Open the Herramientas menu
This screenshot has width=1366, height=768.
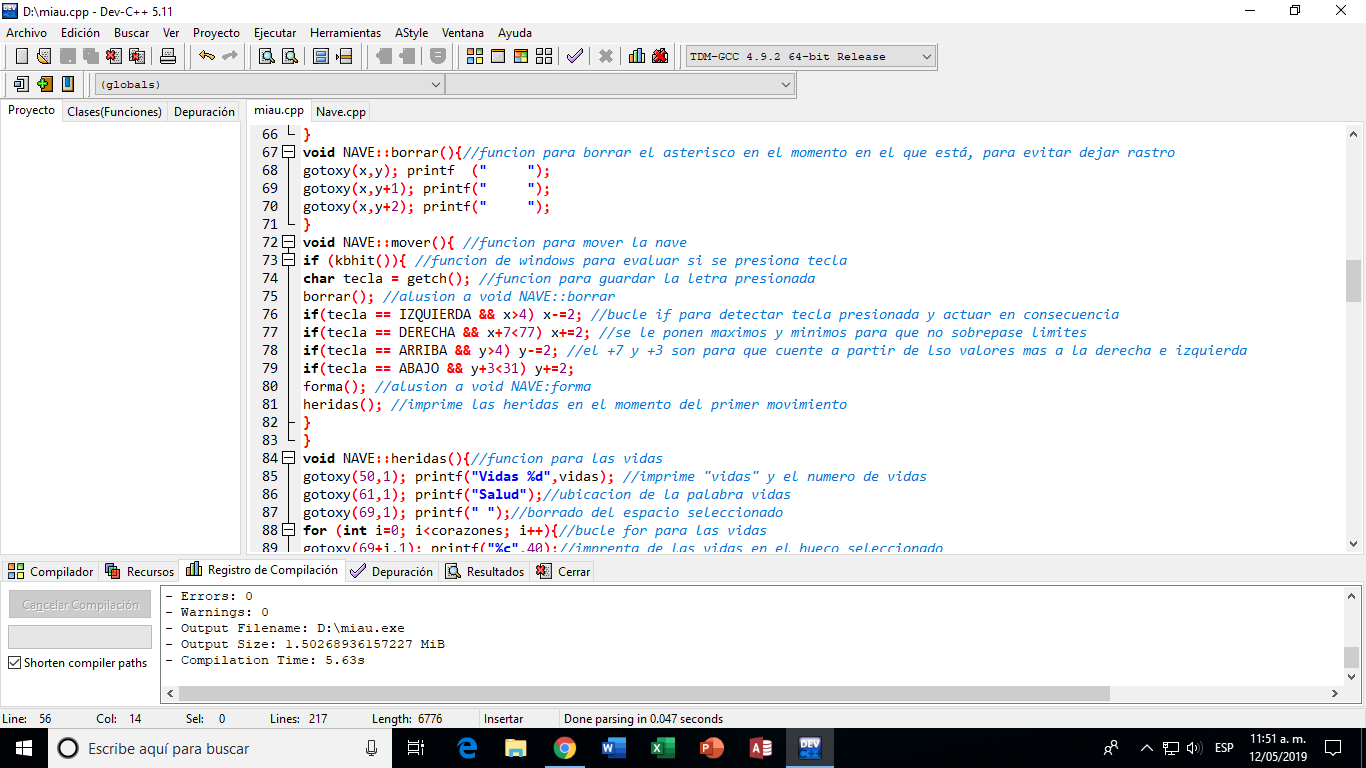point(345,33)
